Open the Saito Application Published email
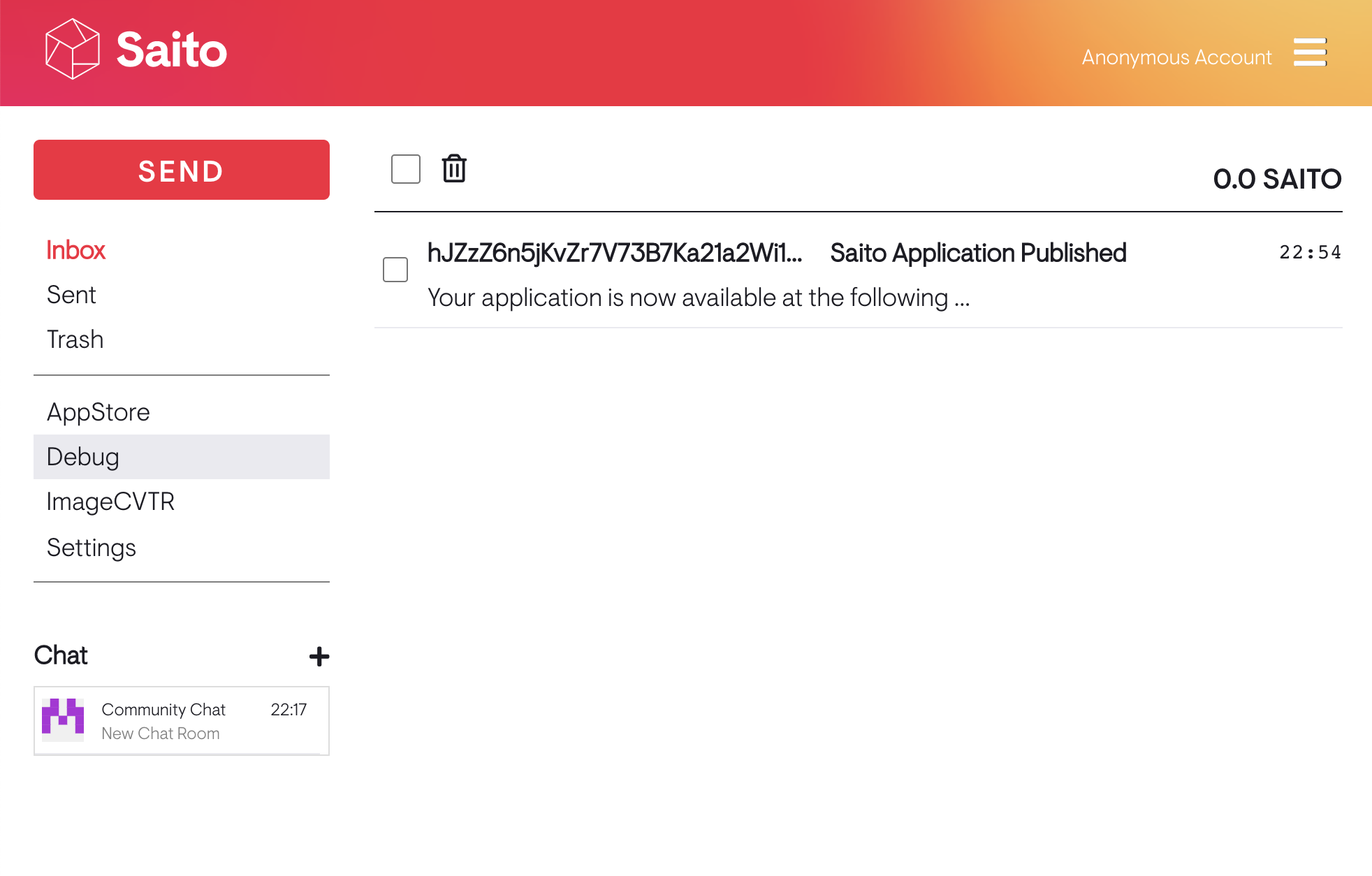Viewport: 1372px width, 876px height. click(977, 253)
